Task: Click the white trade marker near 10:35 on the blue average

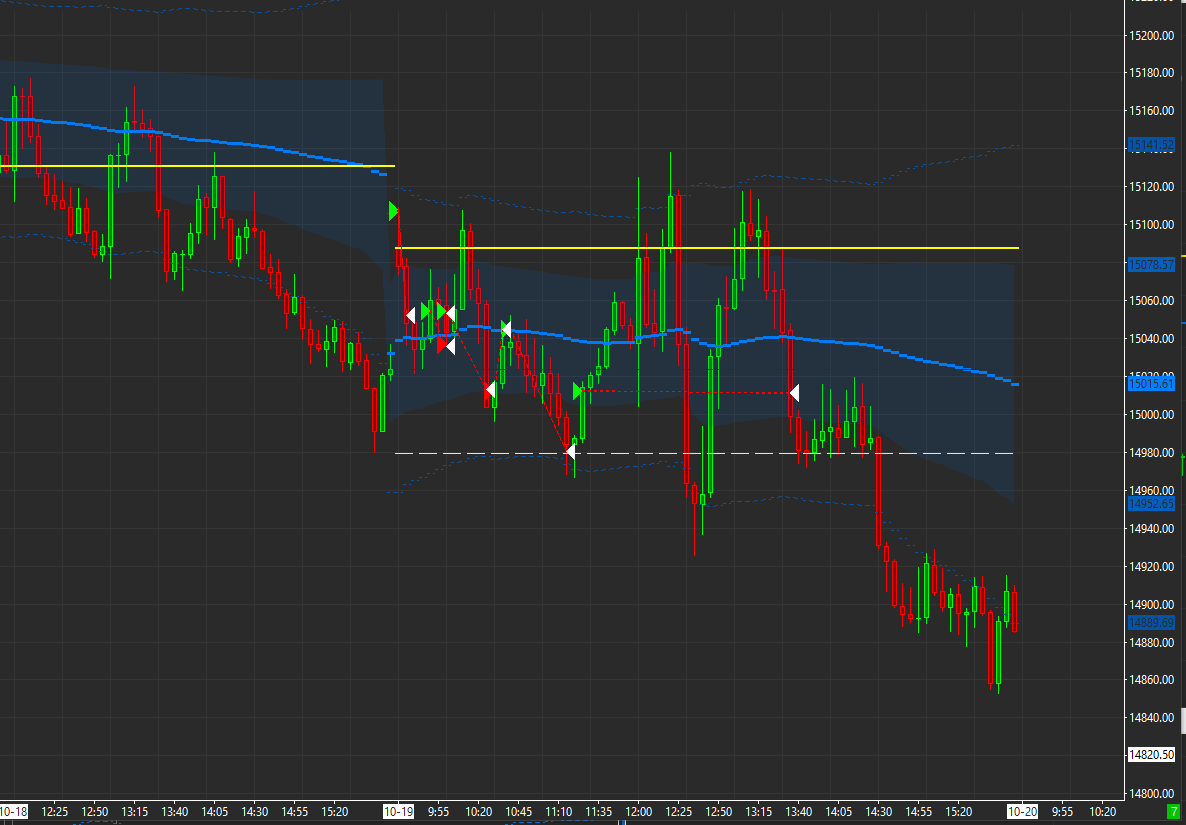Action: (506, 329)
